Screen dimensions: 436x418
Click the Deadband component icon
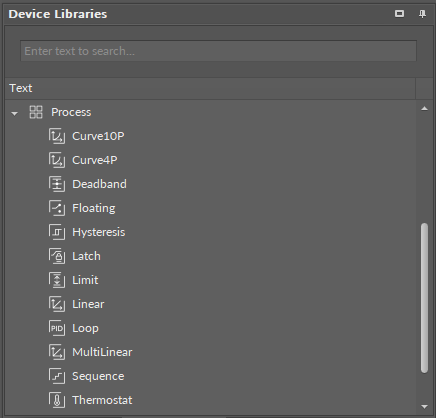[57, 184]
